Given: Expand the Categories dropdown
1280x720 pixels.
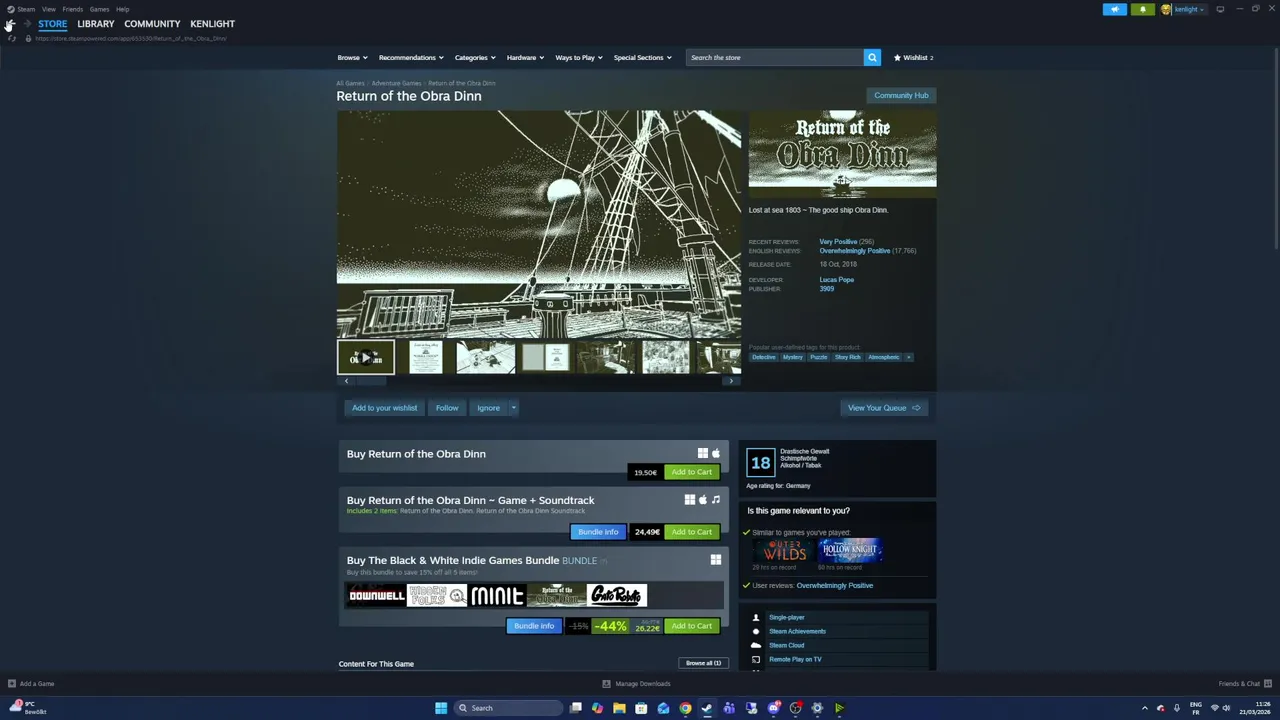Looking at the screenshot, I should [x=475, y=57].
